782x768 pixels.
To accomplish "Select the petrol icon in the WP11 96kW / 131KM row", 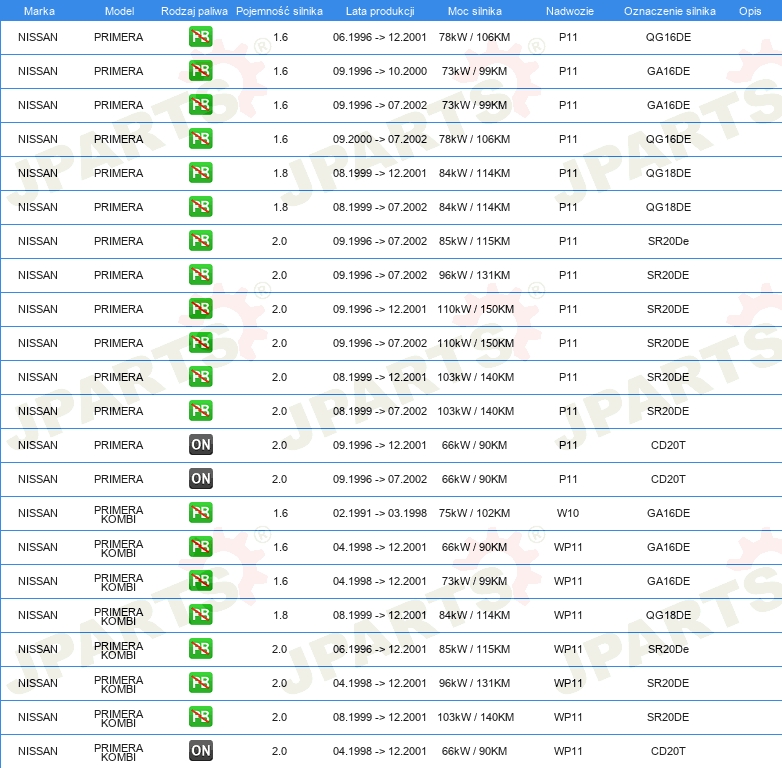I will pyautogui.click(x=200, y=683).
